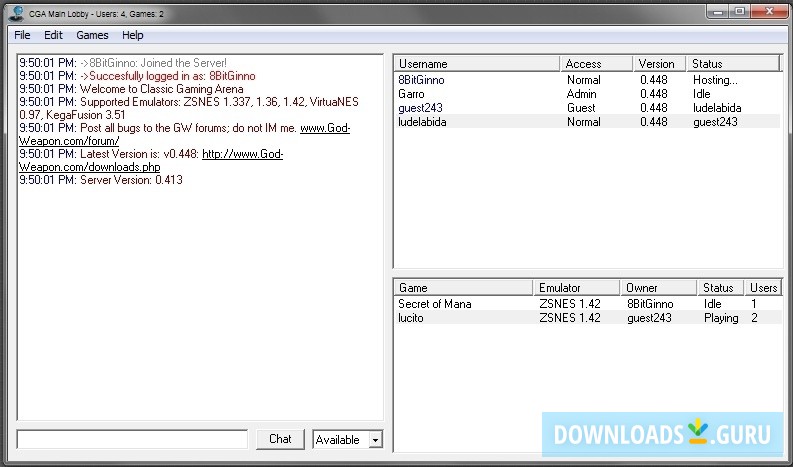Click the Succesfully logged in message
793x467 pixels.
pyautogui.click(x=137, y=76)
